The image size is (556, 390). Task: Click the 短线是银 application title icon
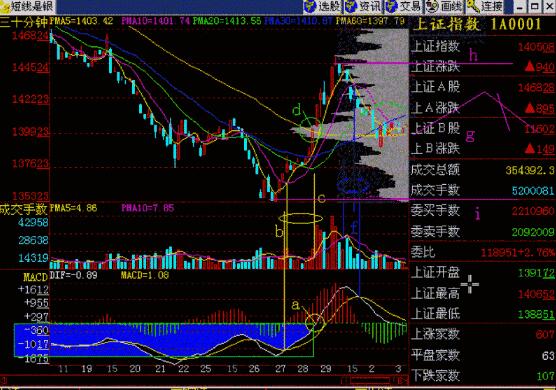5,6
